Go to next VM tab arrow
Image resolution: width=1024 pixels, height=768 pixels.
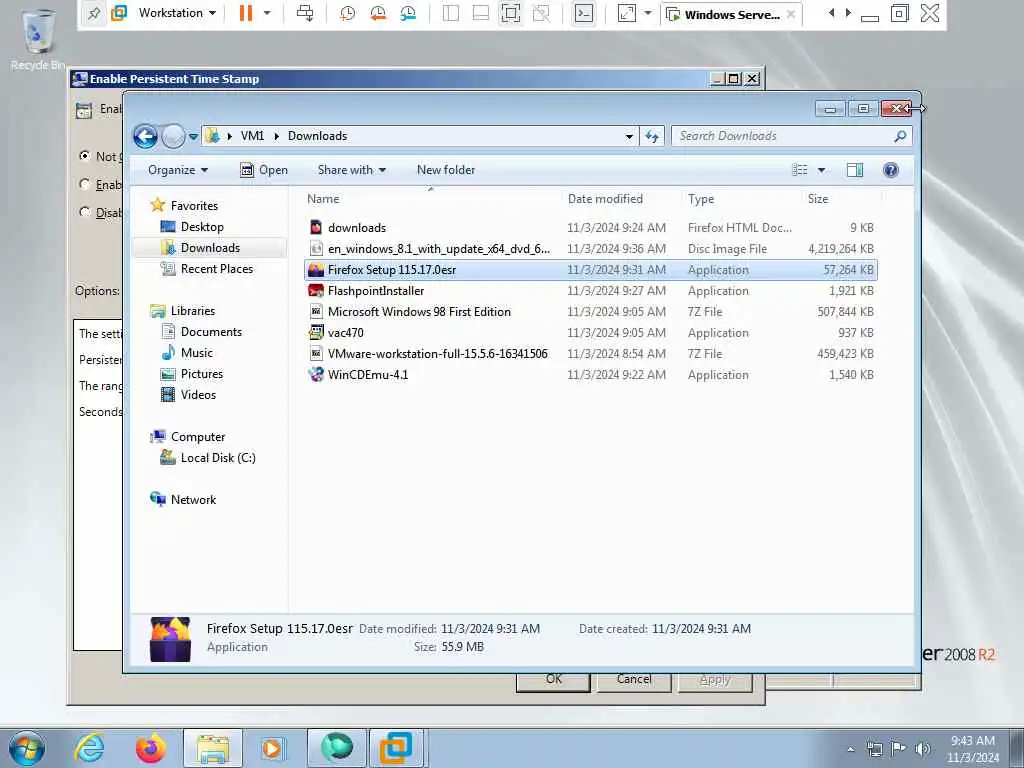848,13
